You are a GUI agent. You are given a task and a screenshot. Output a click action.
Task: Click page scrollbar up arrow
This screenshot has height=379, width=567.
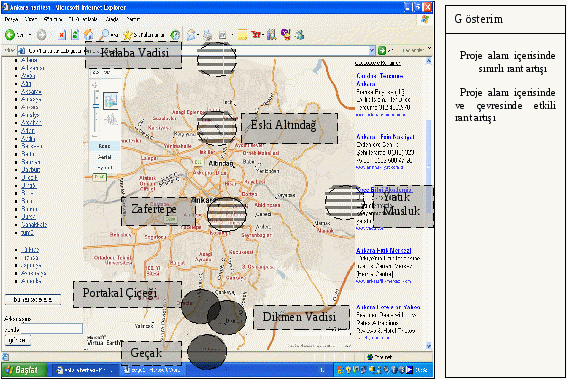click(429, 61)
